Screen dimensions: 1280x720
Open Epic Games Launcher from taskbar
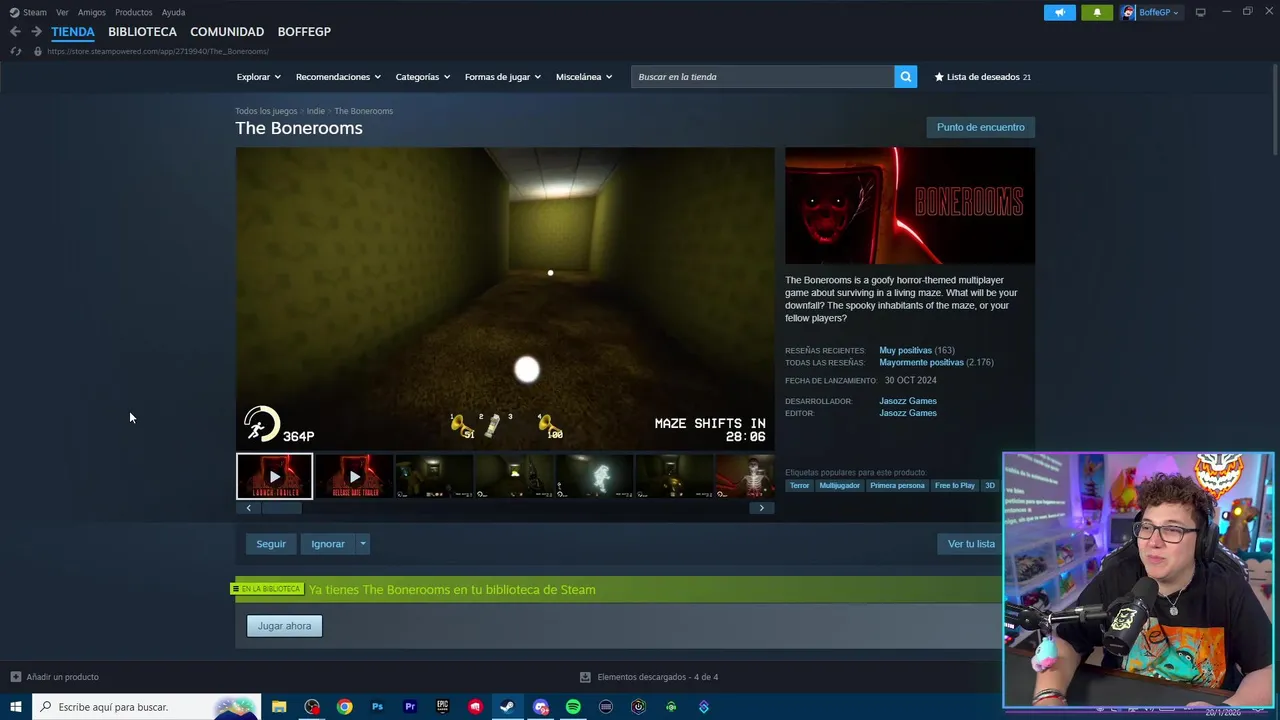pos(442,707)
